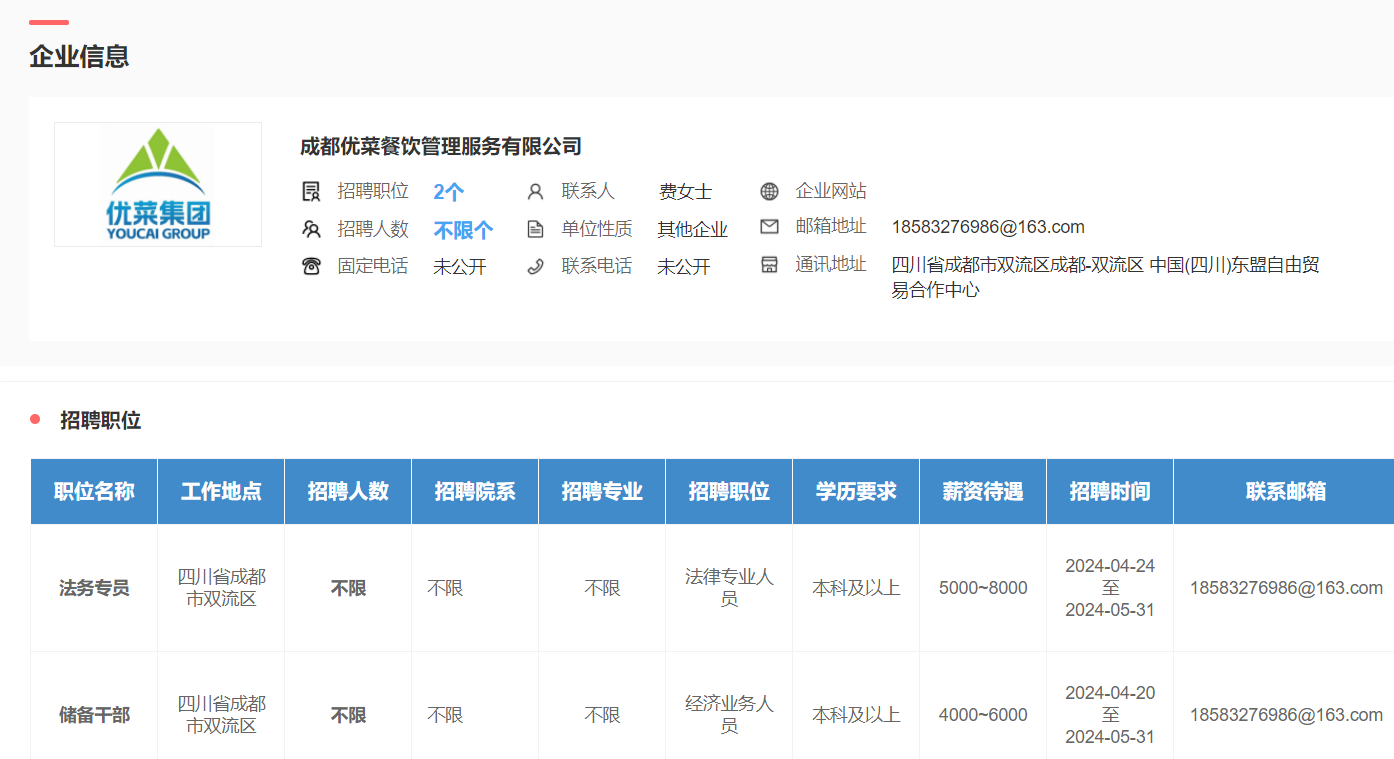Screen dimensions: 1394x759
Task: Click the company website globe icon
Action: [x=769, y=191]
